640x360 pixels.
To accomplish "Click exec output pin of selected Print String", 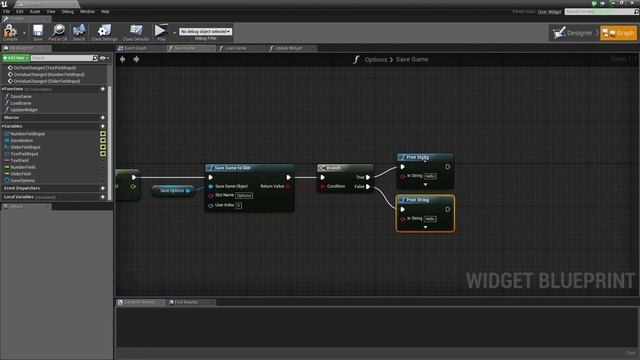I will pyautogui.click(x=447, y=209).
